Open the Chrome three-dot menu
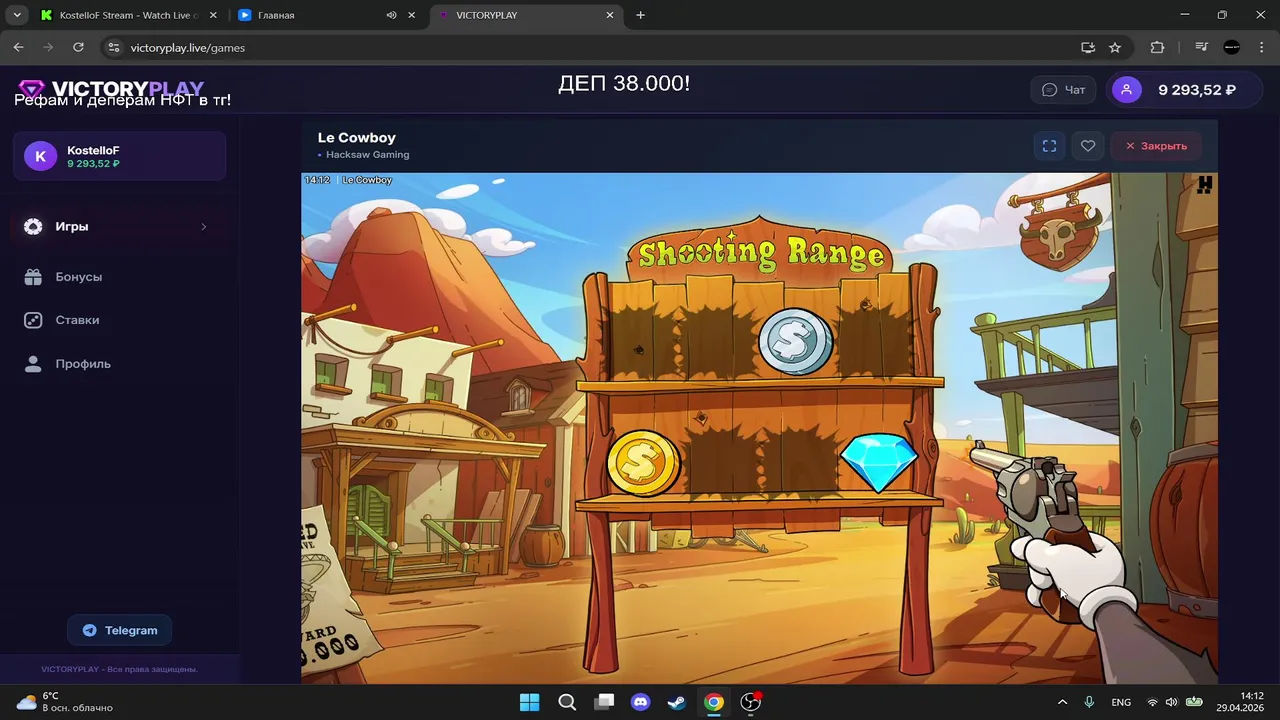The width and height of the screenshot is (1280, 720). coord(1261,47)
